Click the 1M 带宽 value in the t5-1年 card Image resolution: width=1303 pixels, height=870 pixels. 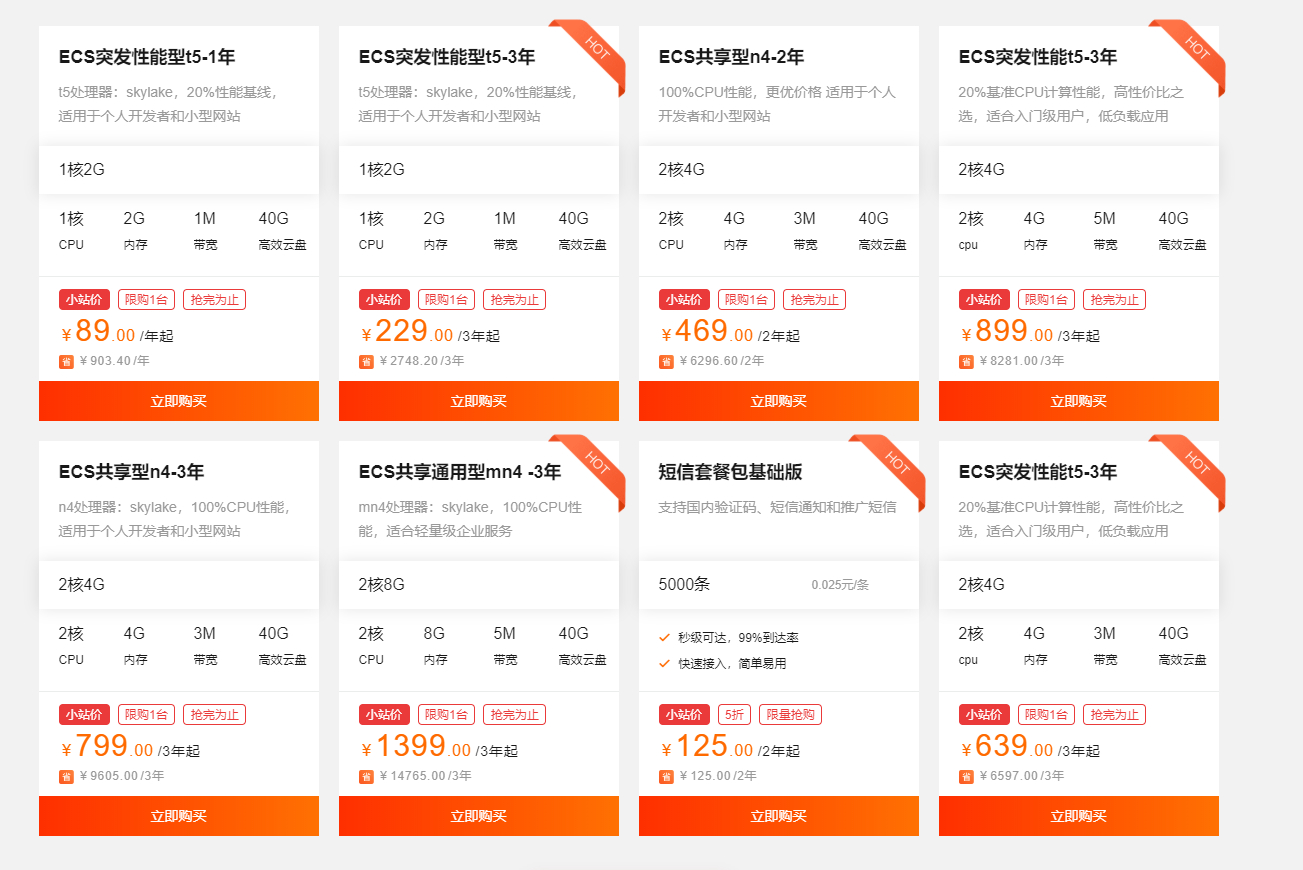204,218
